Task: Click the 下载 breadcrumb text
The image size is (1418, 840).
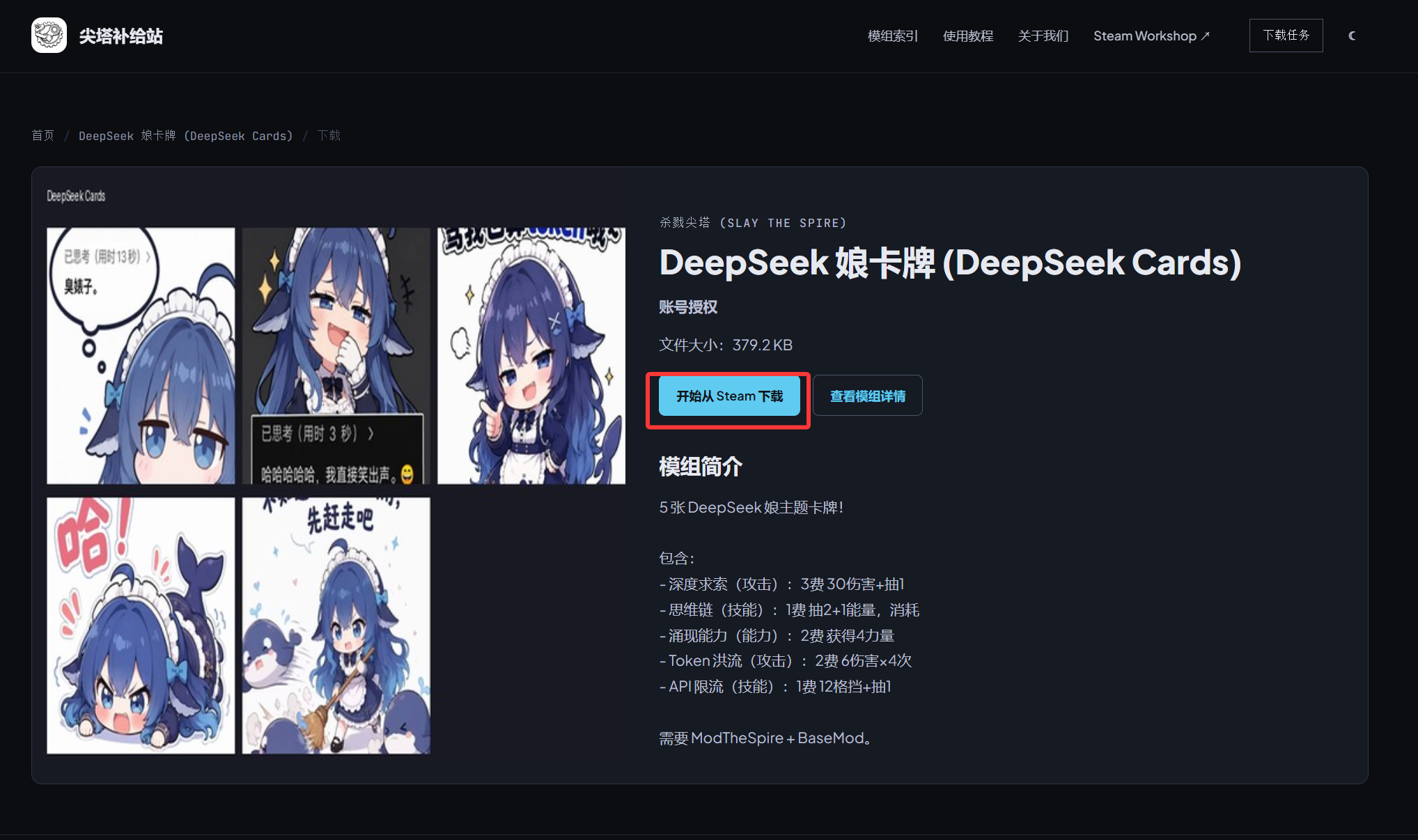Action: [x=329, y=135]
